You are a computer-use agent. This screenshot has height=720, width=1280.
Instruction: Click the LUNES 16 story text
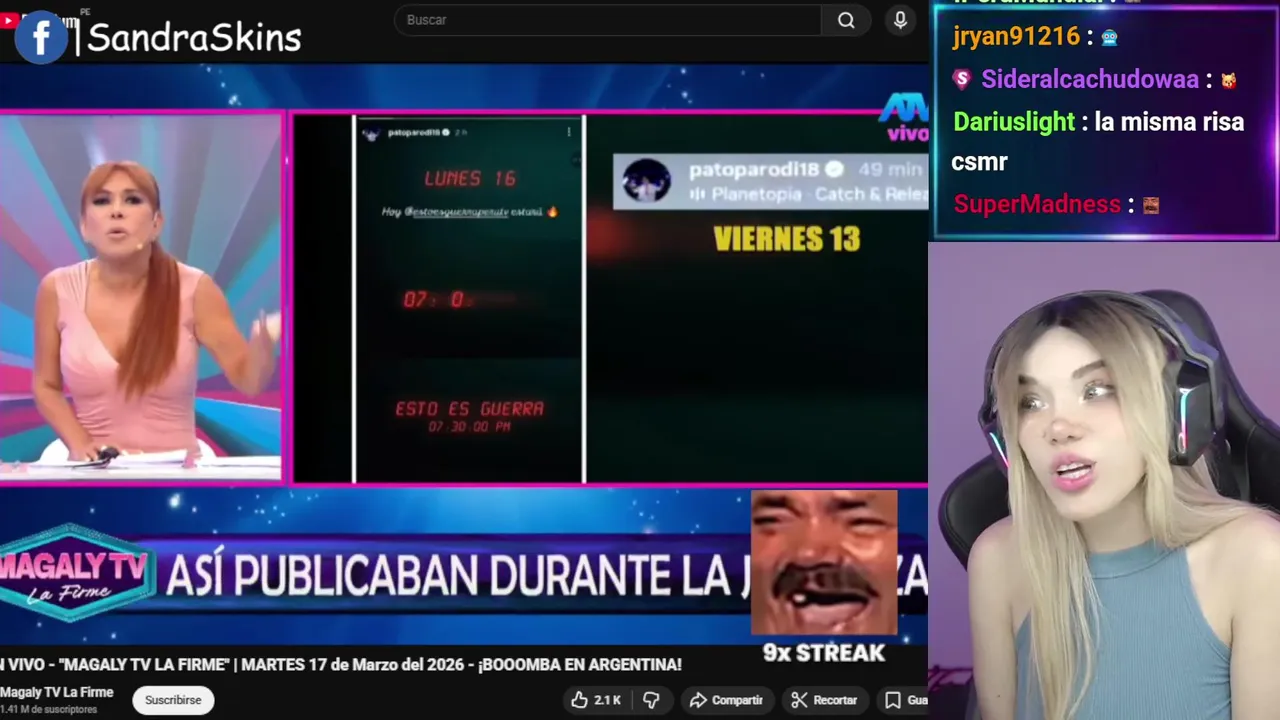coord(470,179)
